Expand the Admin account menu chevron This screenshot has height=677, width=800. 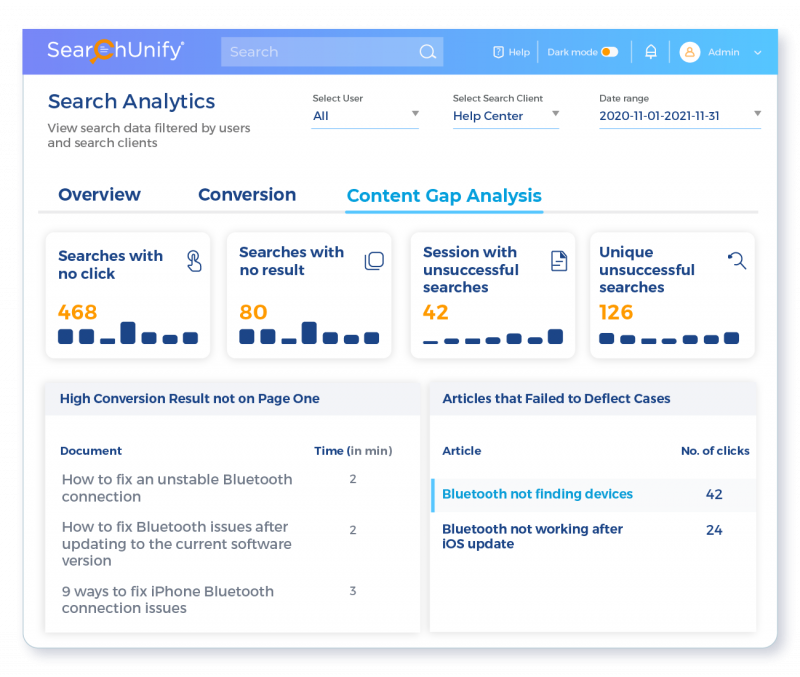click(758, 53)
